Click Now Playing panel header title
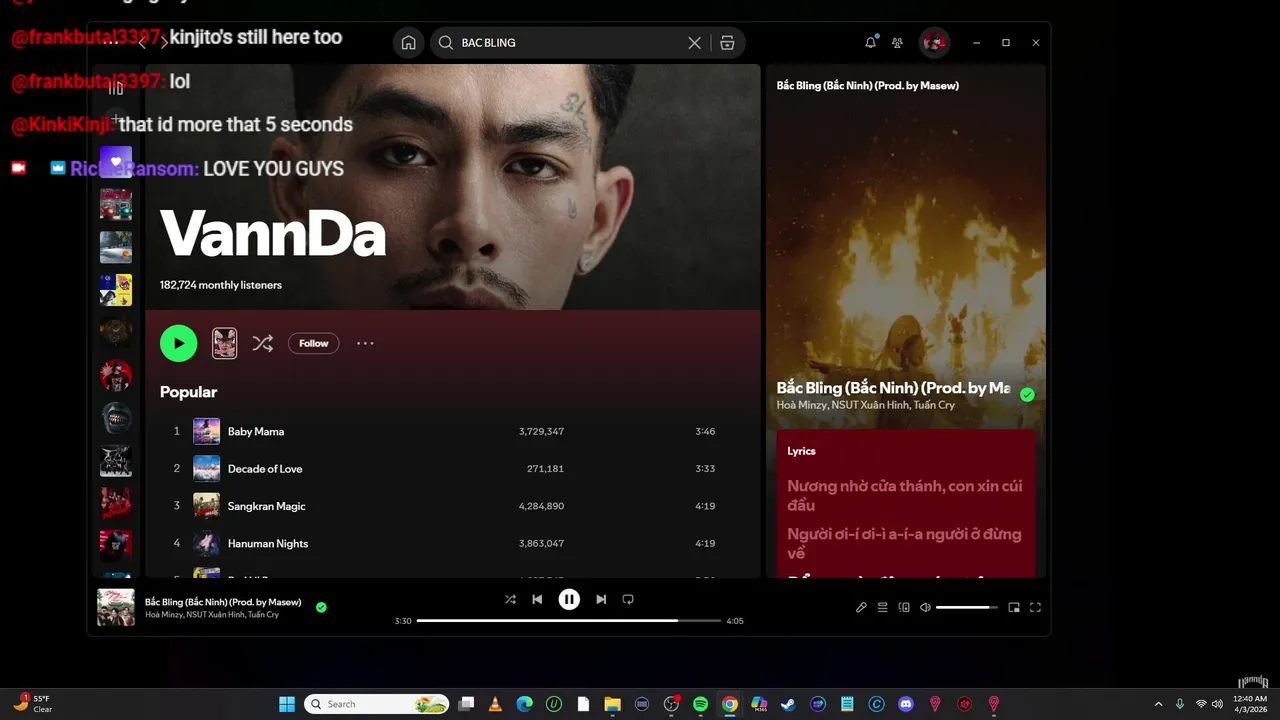This screenshot has width=1280, height=720. pyautogui.click(x=867, y=86)
